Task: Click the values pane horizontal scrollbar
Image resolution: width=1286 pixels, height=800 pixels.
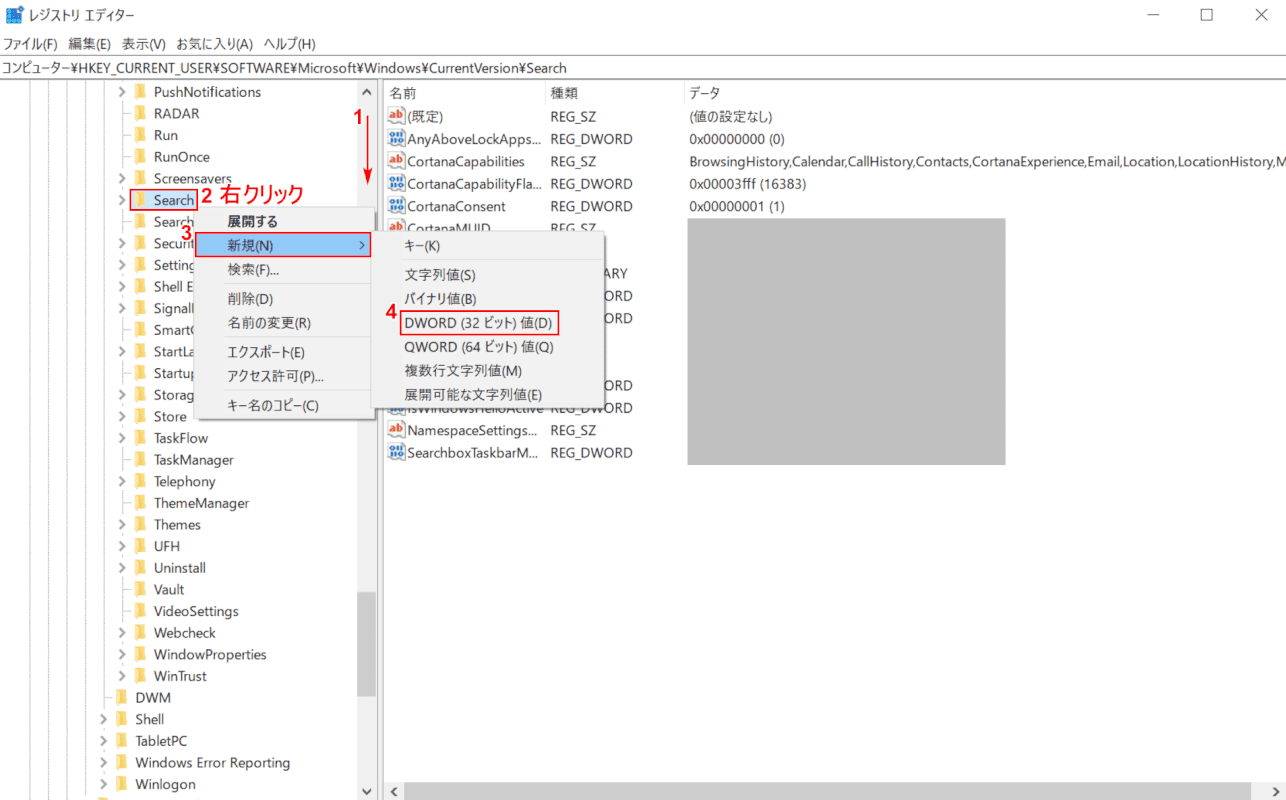Action: pos(826,791)
